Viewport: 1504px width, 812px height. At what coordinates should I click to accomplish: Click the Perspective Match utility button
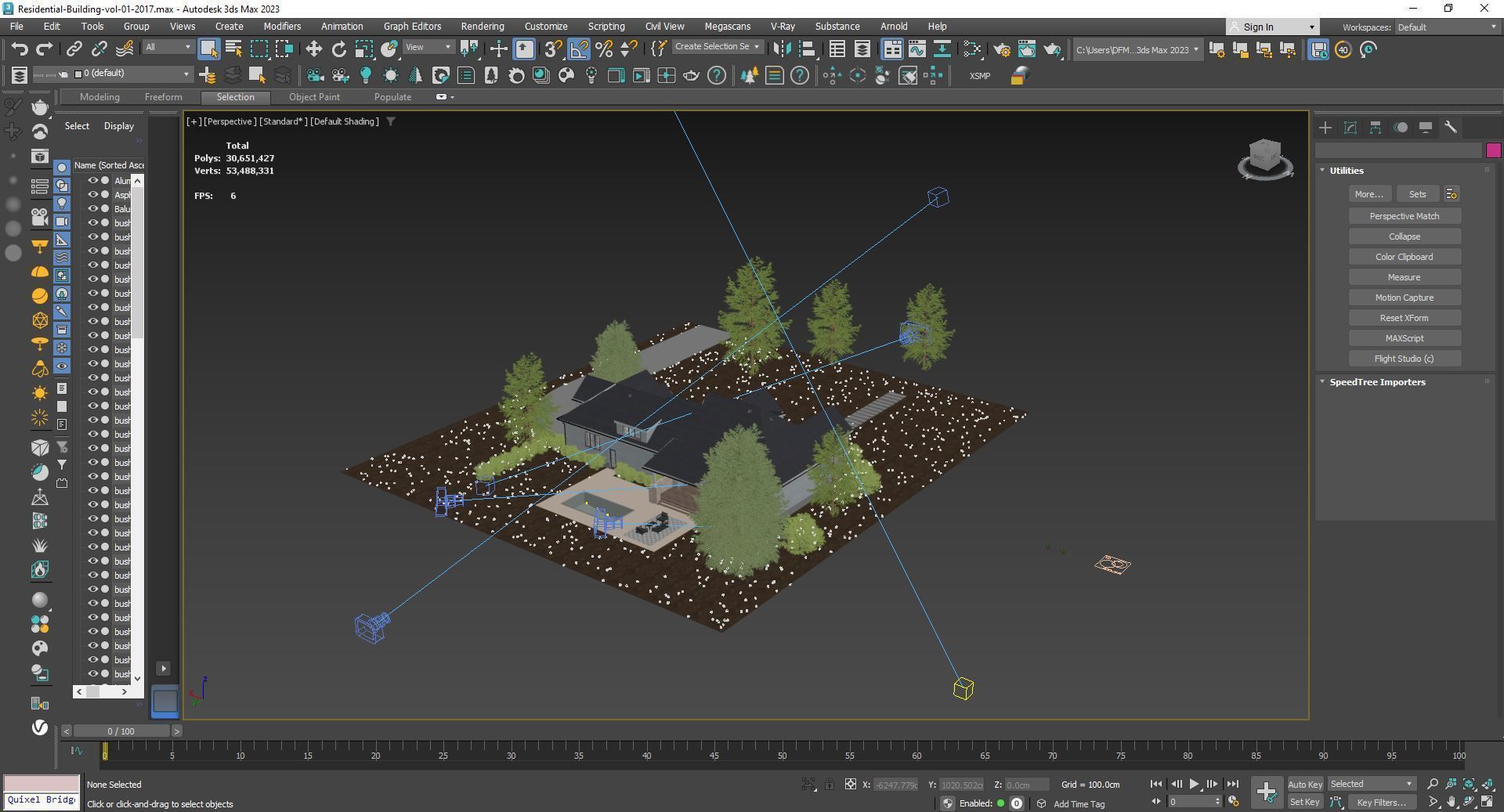(x=1404, y=216)
